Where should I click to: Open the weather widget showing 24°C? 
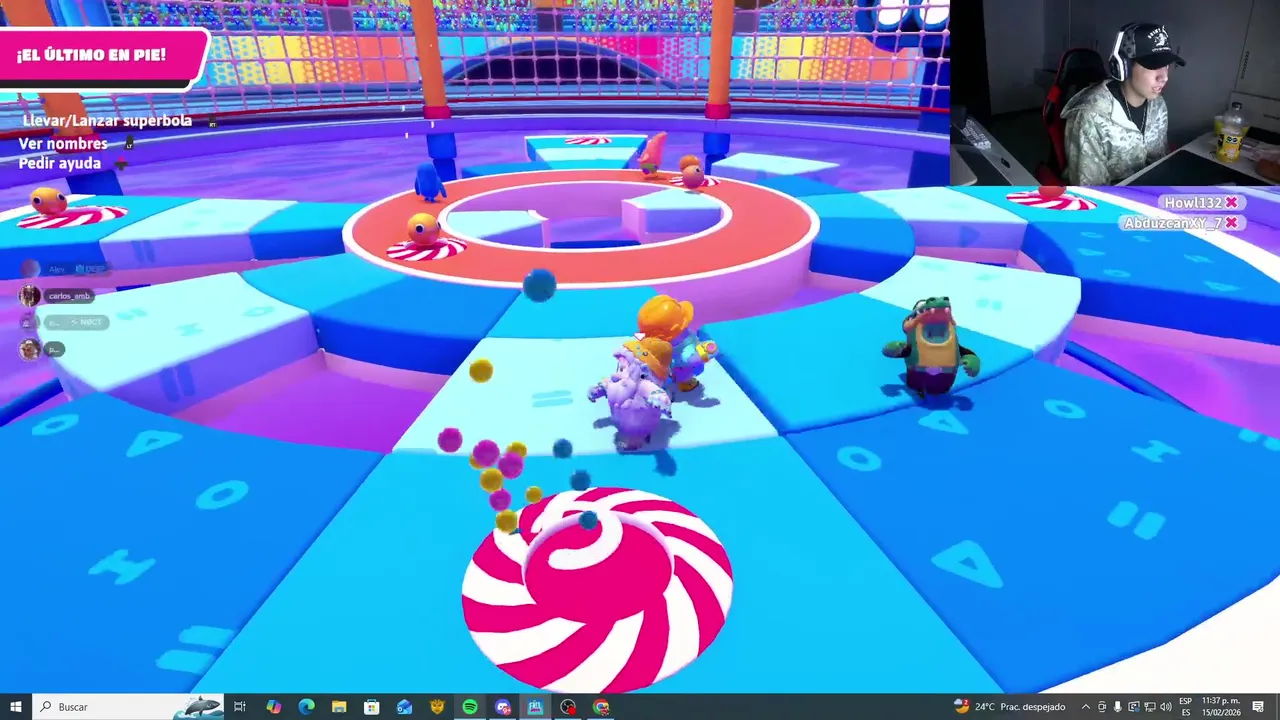1010,707
